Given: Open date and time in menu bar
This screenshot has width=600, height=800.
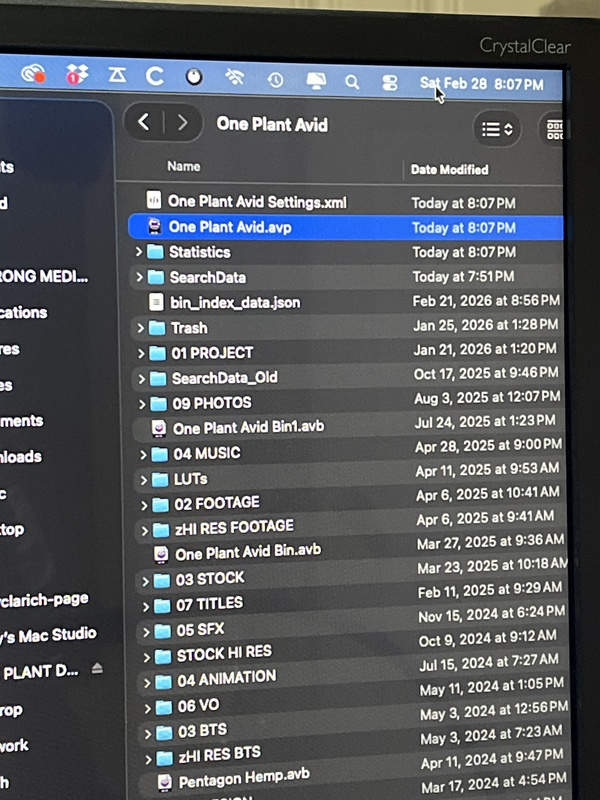Looking at the screenshot, I should tap(482, 85).
